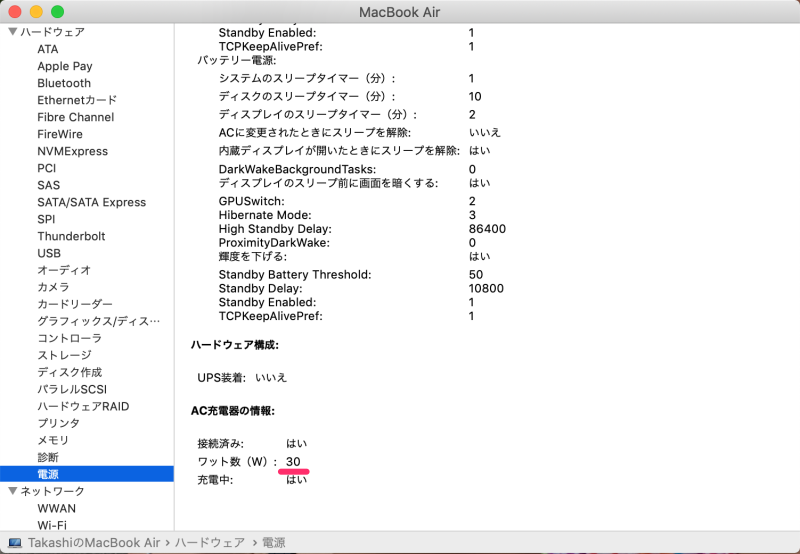Screen dimensions: 800x554
Task: Show メモリ information
Action: 53,440
